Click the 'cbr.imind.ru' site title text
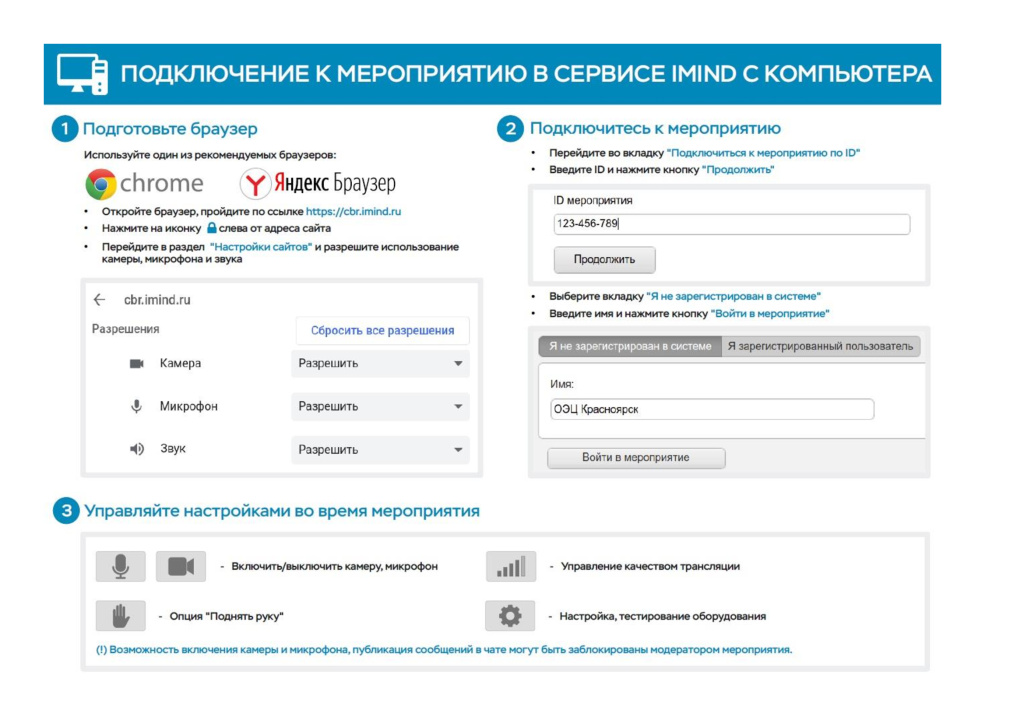The width and height of the screenshot is (1024, 724). [157, 300]
